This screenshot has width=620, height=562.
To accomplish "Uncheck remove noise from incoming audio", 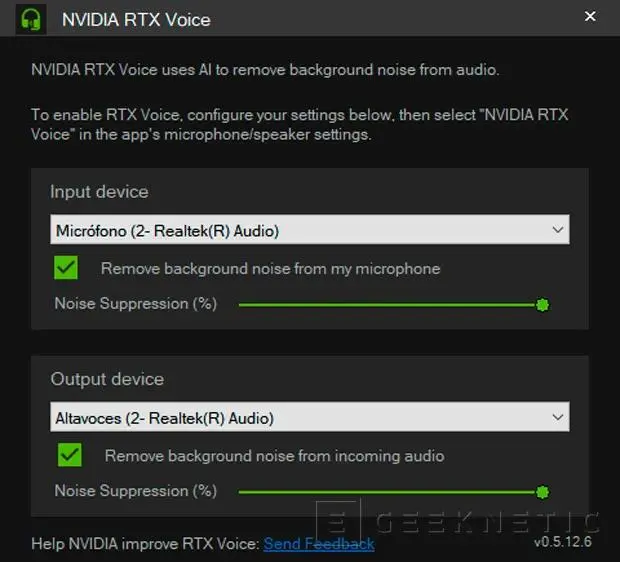I will pyautogui.click(x=70, y=455).
